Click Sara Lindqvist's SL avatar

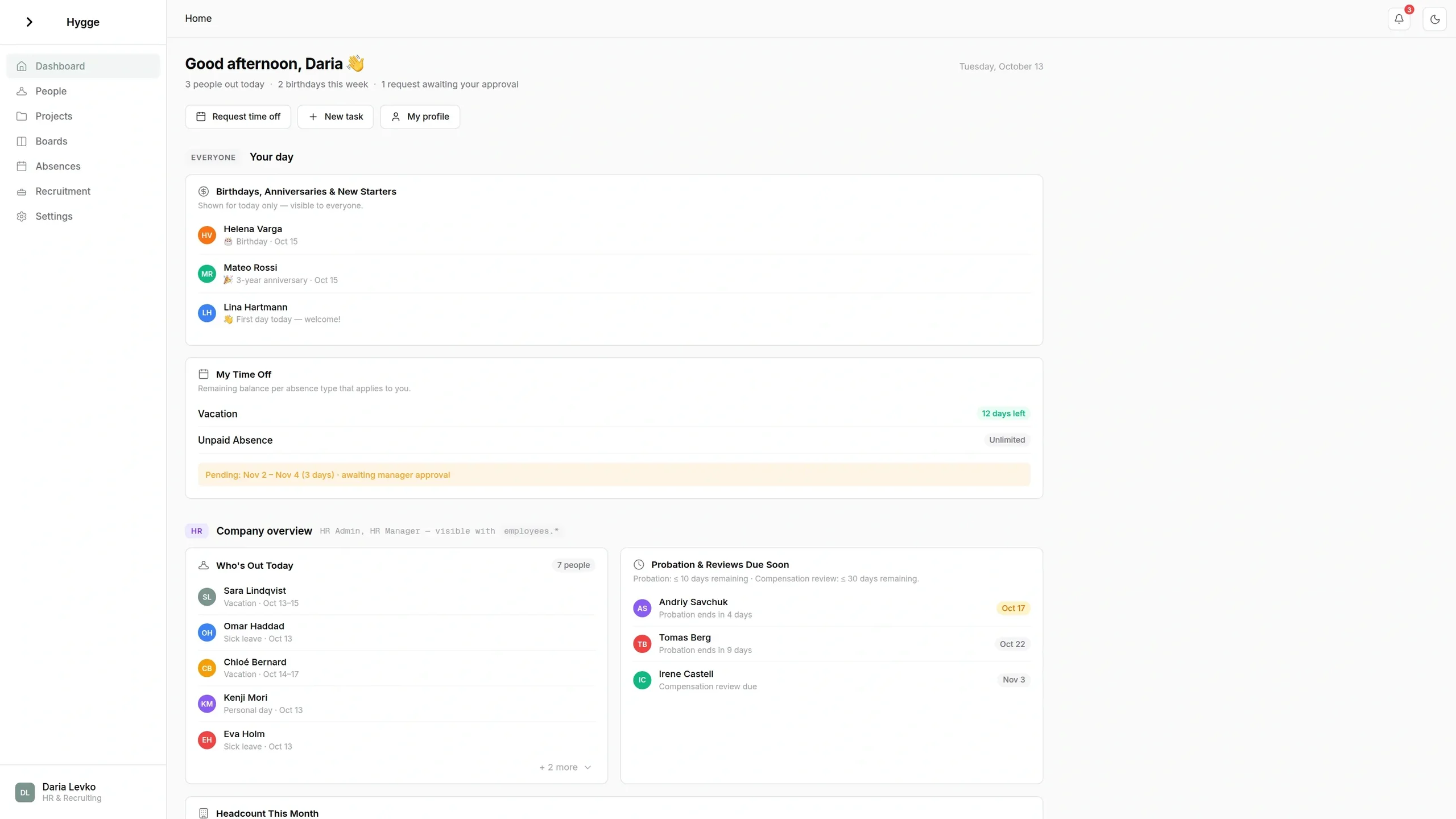(207, 597)
